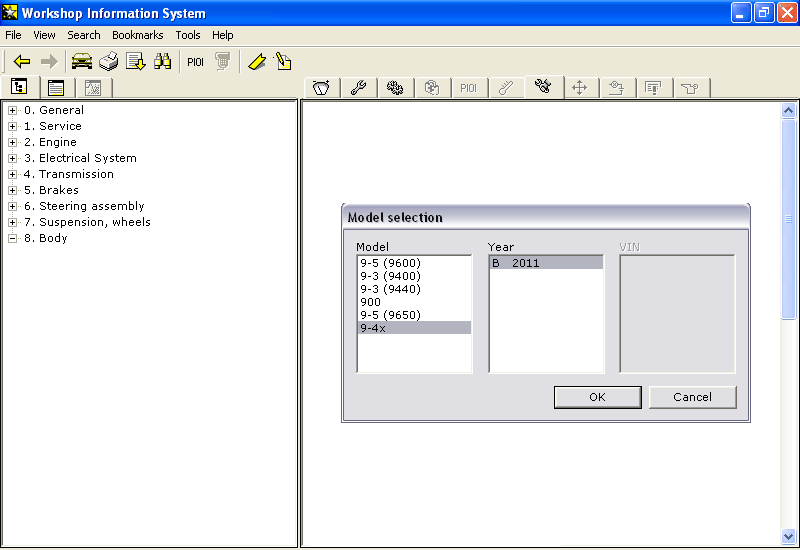The width and height of the screenshot is (800, 550).
Task: Click the grey forward arrow
Action: (49, 62)
